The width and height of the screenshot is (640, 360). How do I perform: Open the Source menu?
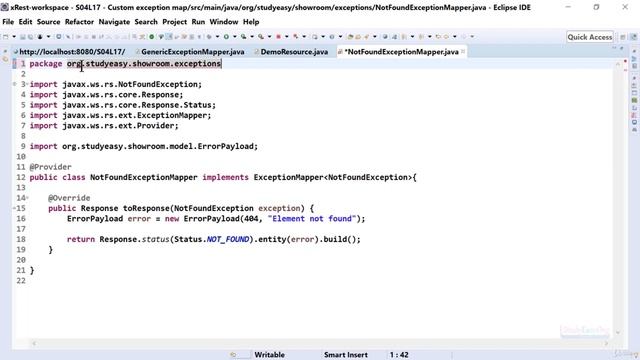[48, 22]
